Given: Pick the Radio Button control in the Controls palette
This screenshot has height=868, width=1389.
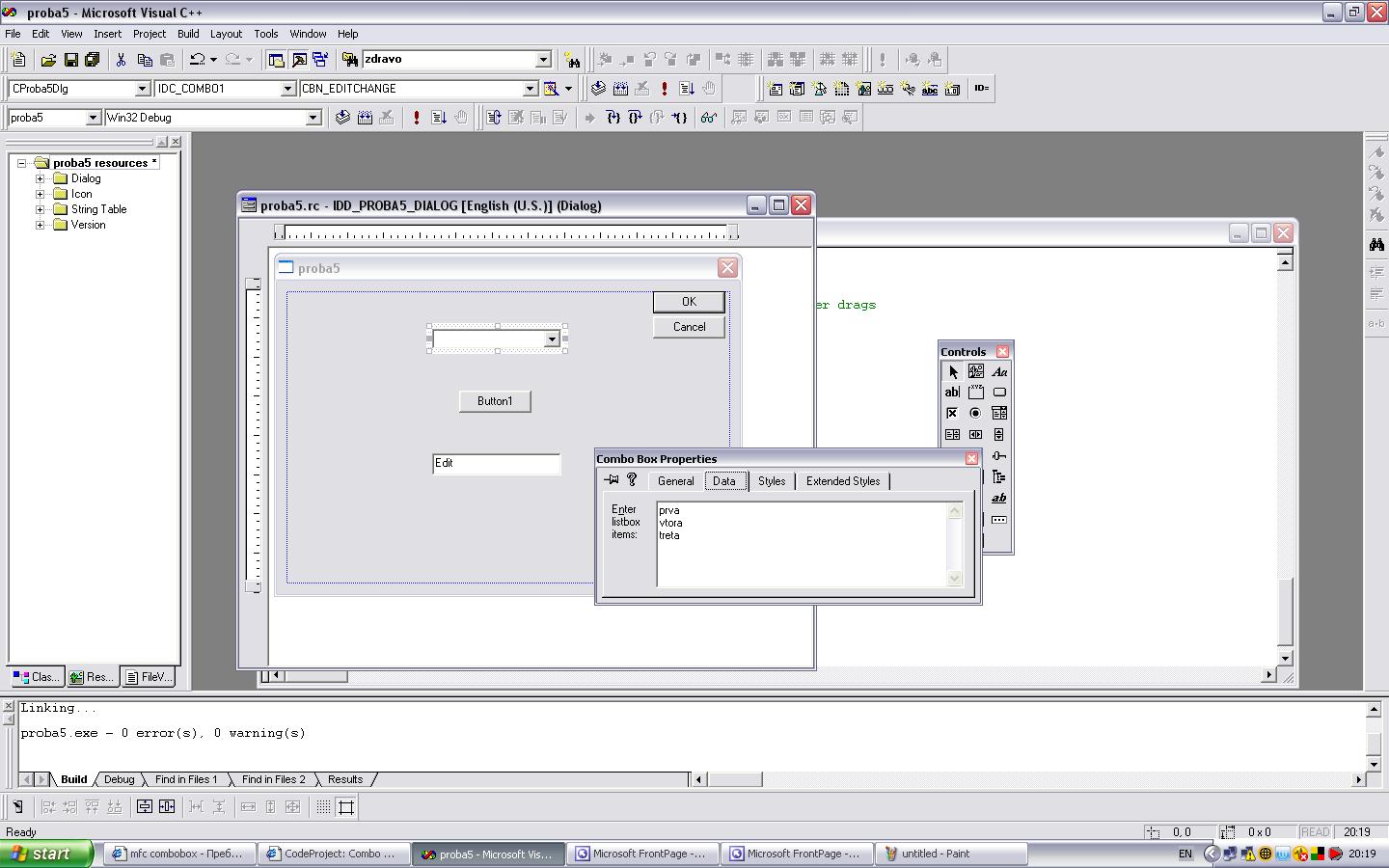Looking at the screenshot, I should coord(976,413).
